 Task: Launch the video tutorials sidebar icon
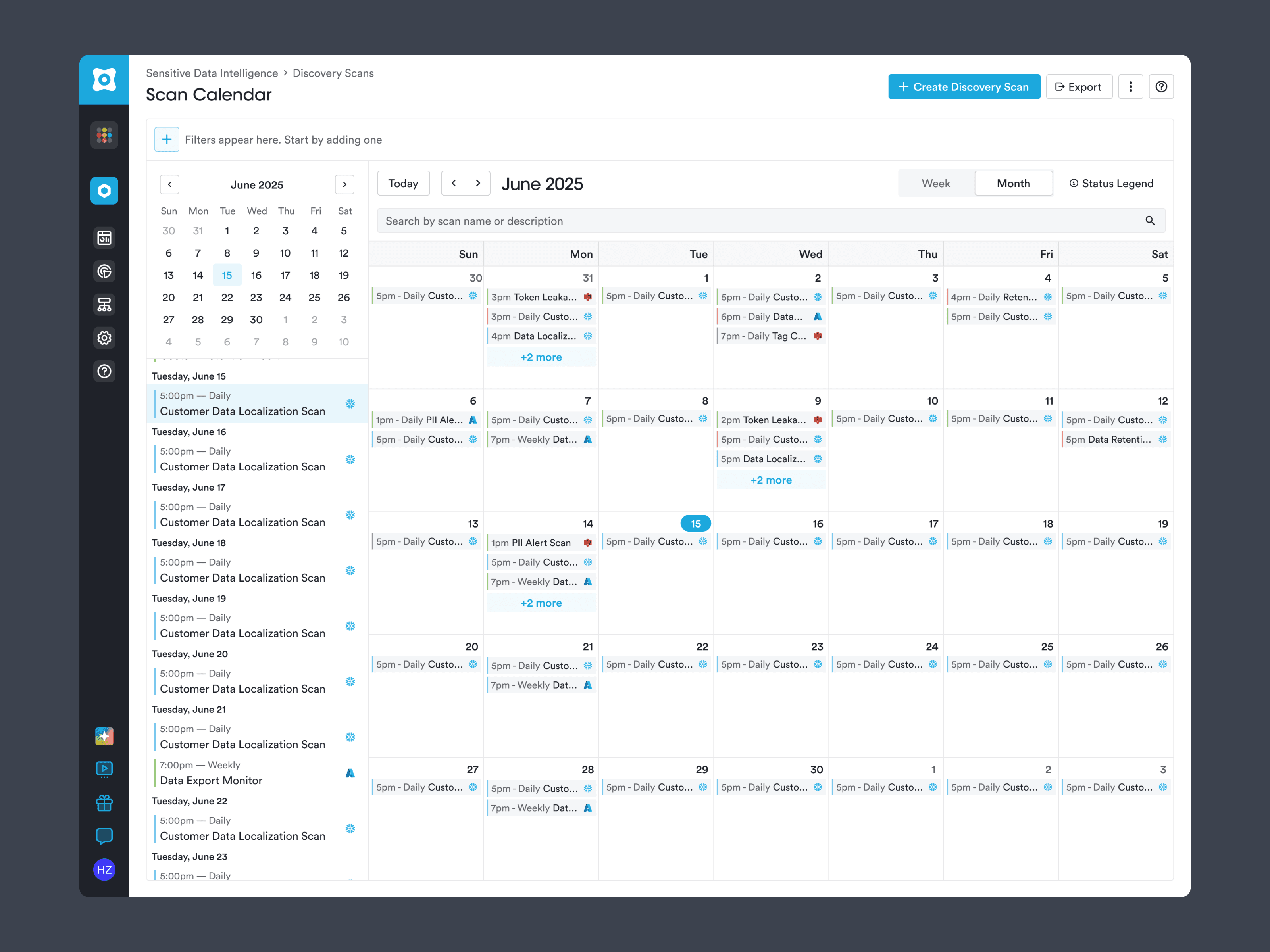point(104,769)
